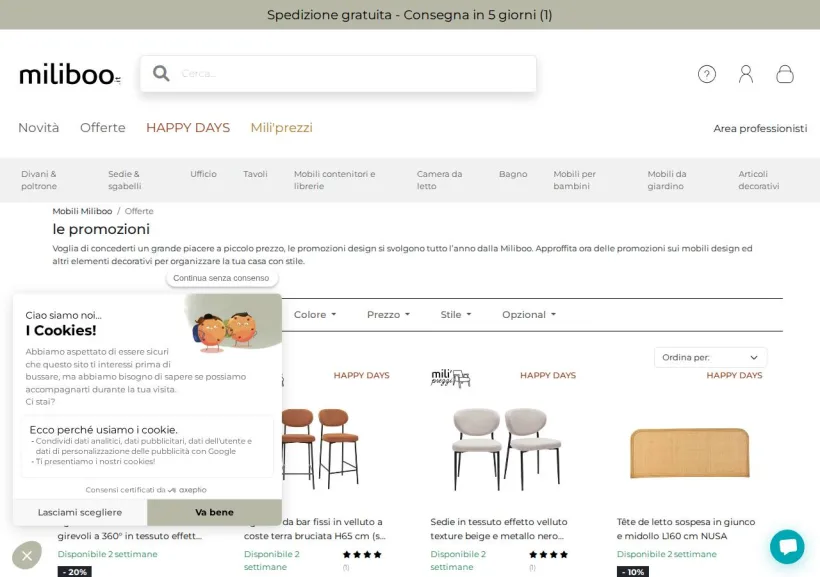Open Mobili contenitori e librerie category

(334, 180)
